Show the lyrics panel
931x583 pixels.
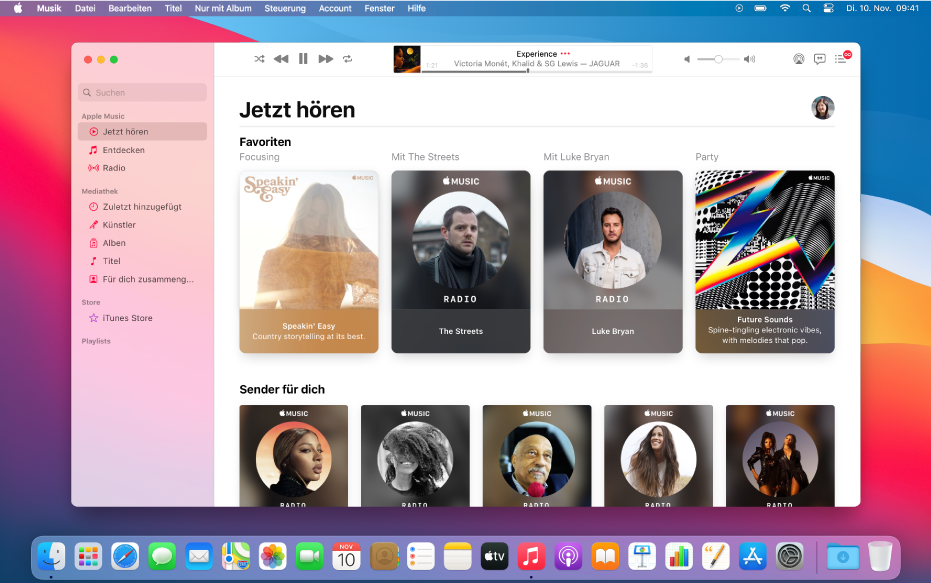[x=820, y=58]
